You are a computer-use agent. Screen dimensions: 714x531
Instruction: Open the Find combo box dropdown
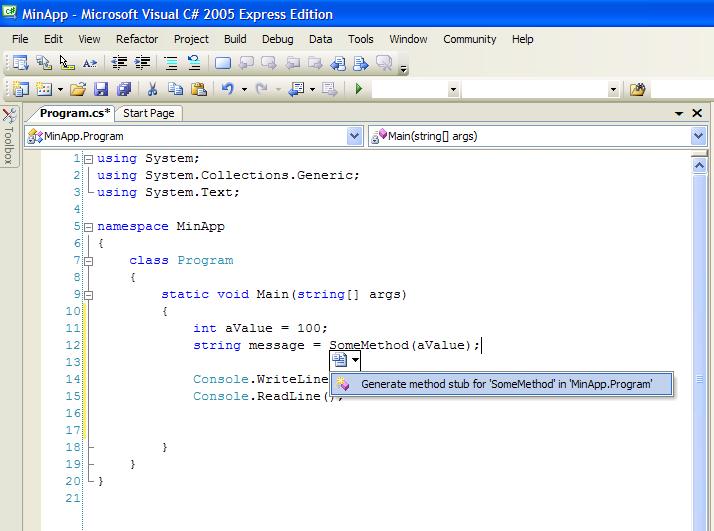613,89
